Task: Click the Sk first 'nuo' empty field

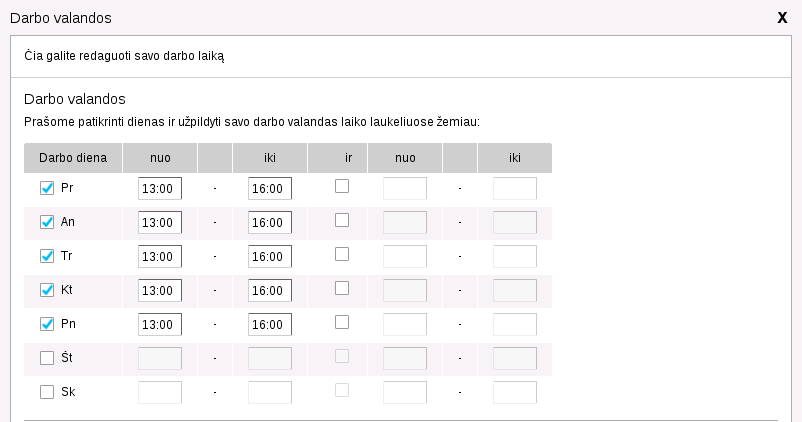Action: click(160, 393)
